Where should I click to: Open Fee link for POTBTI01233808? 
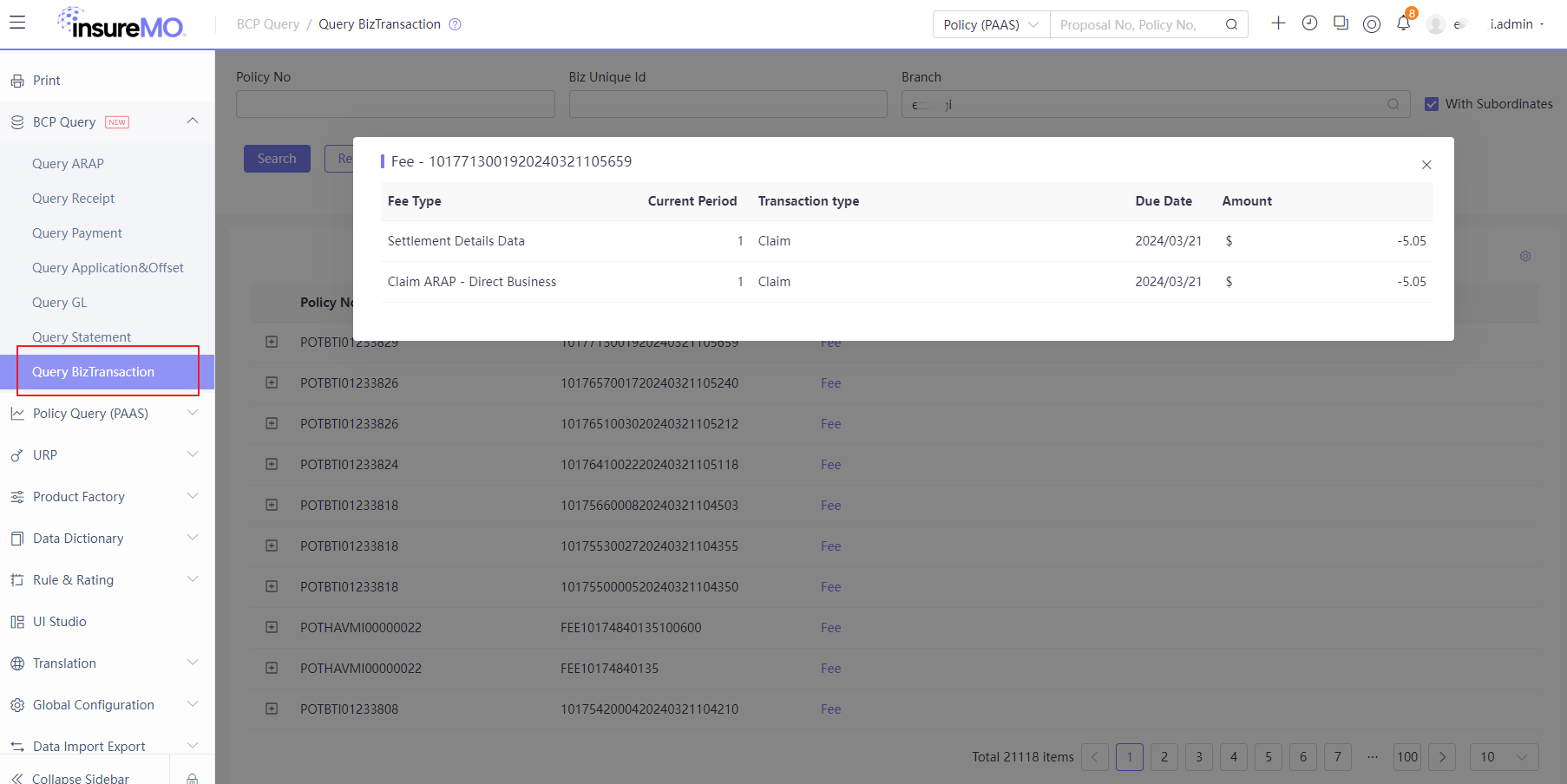point(830,709)
